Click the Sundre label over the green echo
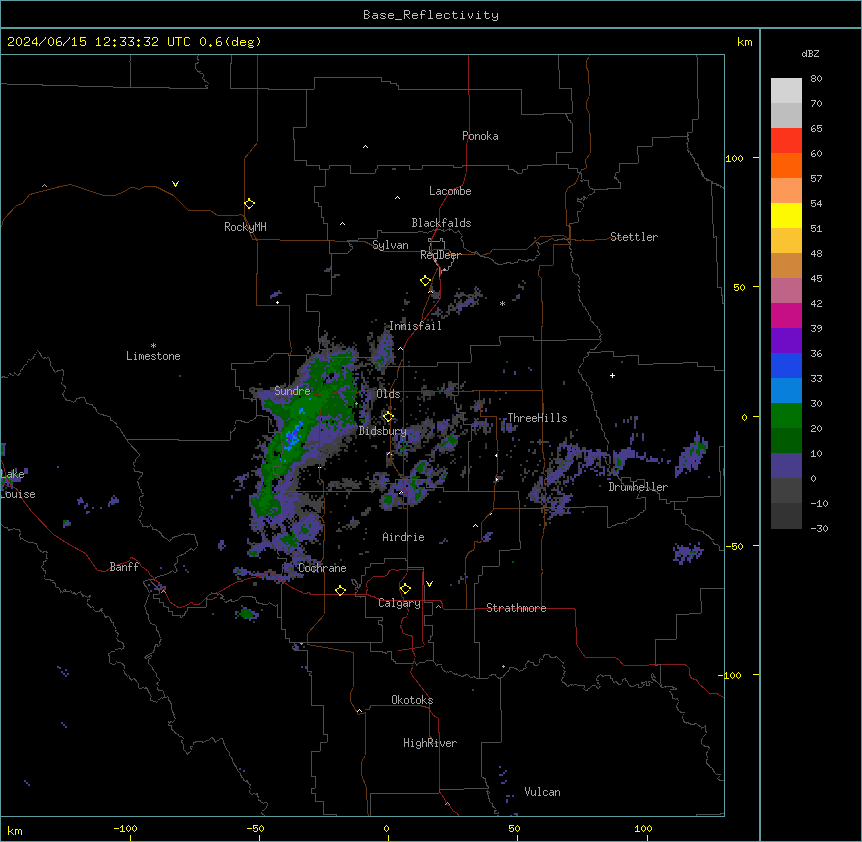 [x=292, y=391]
